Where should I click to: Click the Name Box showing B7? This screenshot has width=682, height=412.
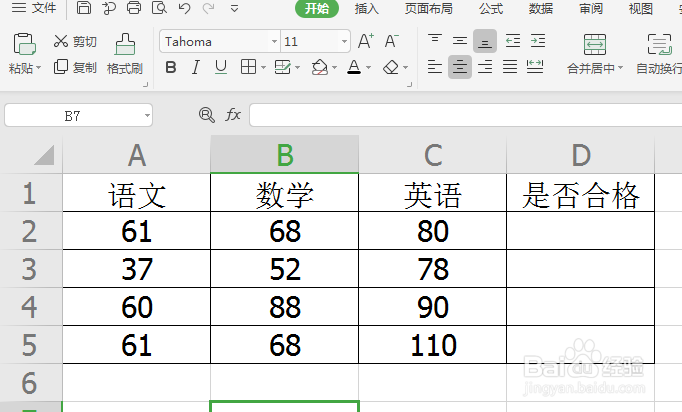click(78, 115)
